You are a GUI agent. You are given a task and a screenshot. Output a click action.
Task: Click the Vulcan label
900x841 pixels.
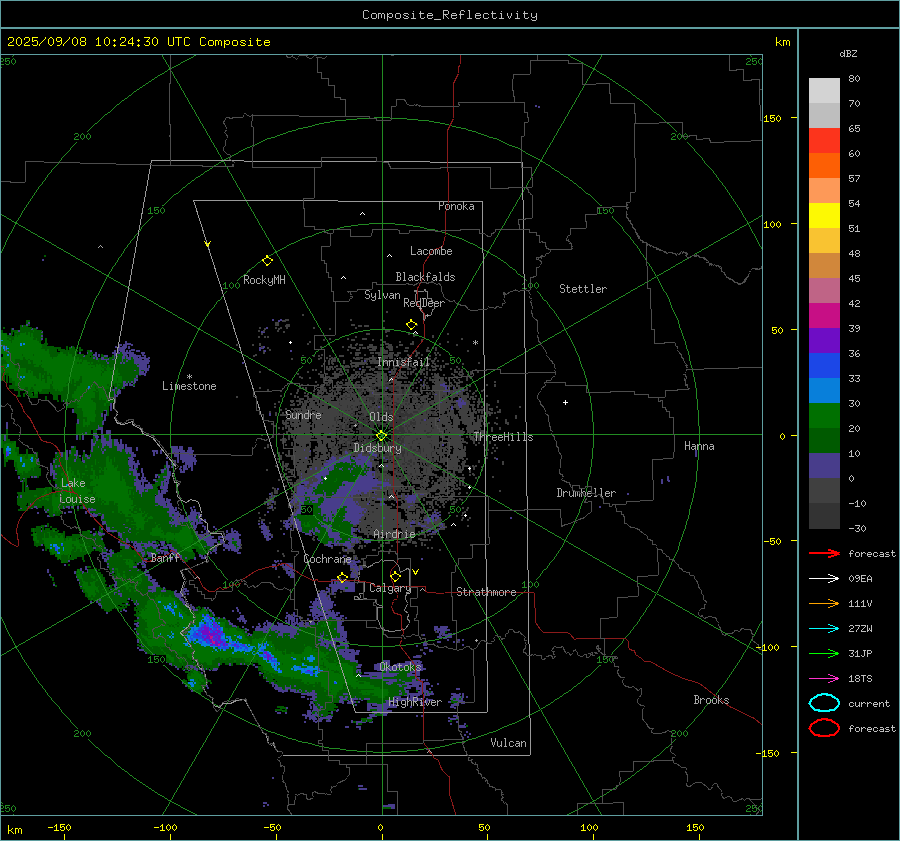509,743
